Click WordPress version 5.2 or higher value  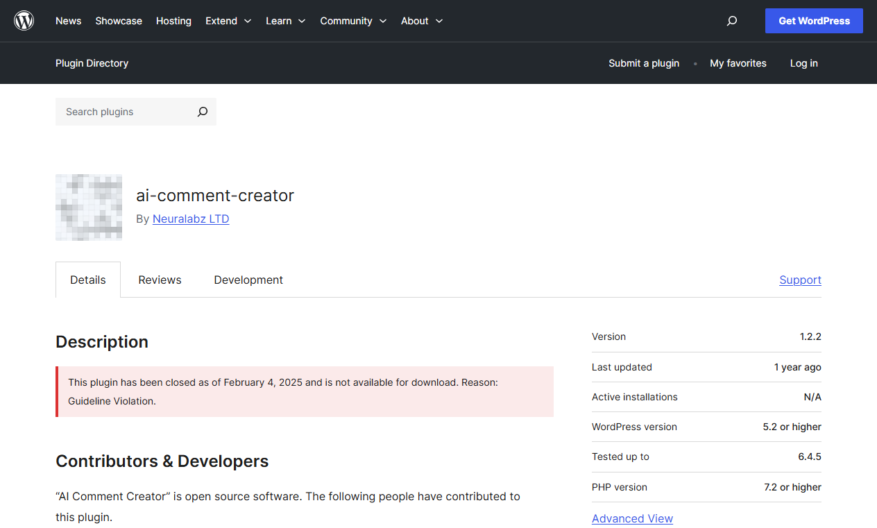[x=792, y=427]
